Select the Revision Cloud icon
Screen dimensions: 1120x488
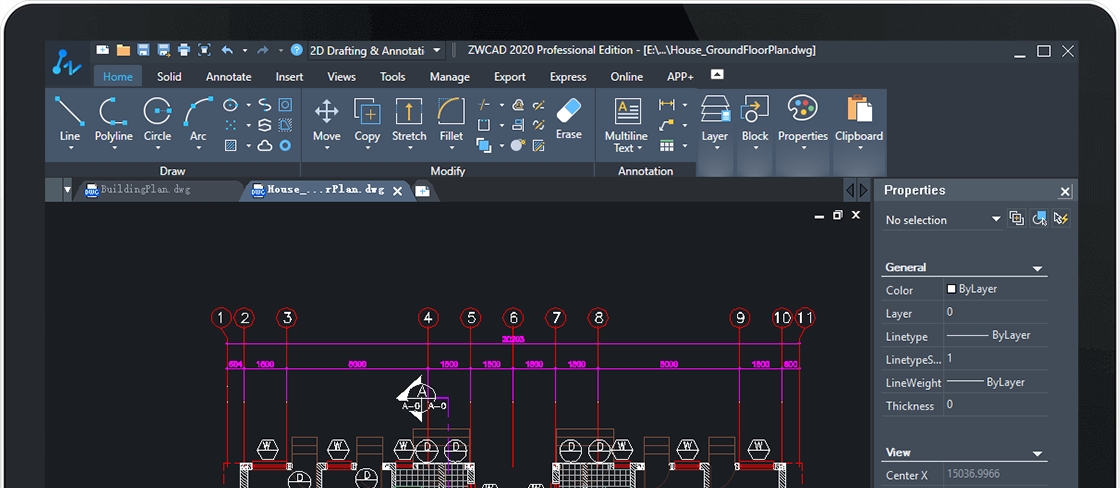coord(265,146)
